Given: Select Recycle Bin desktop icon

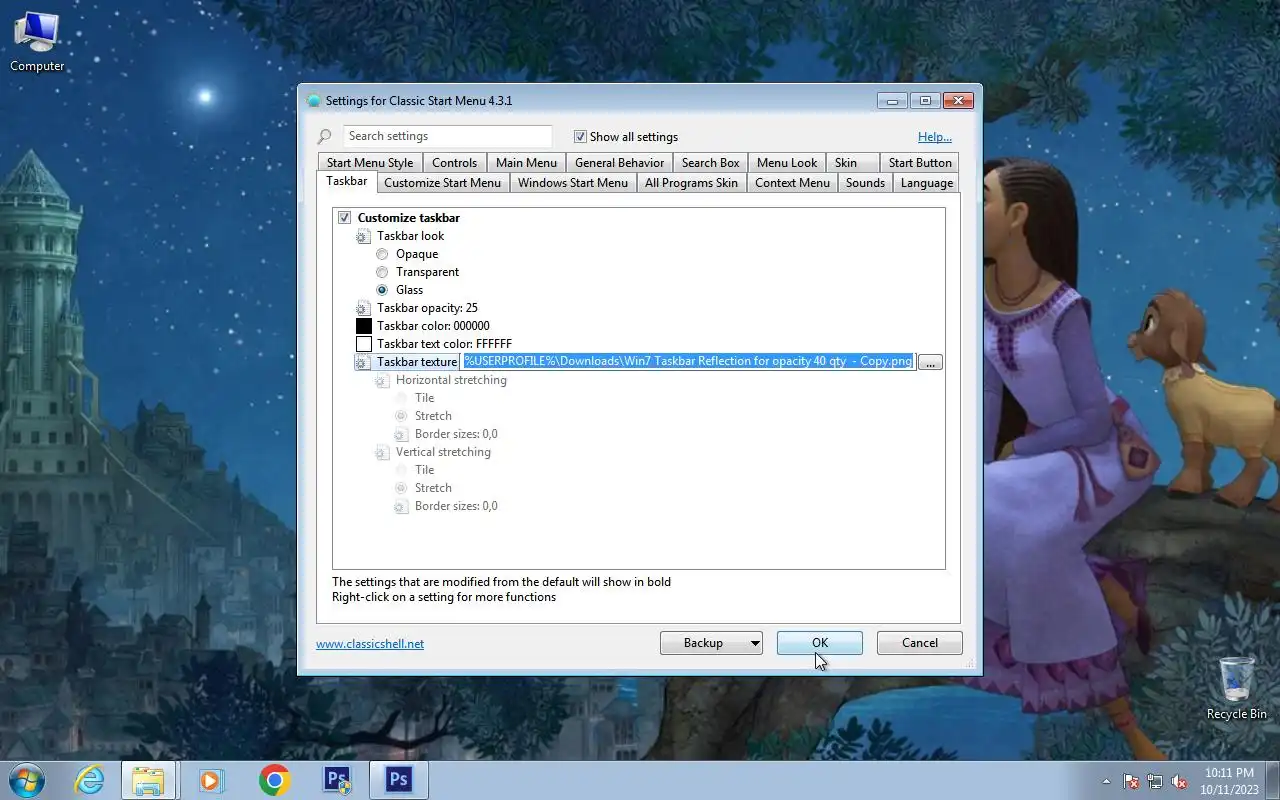Looking at the screenshot, I should [1237, 688].
